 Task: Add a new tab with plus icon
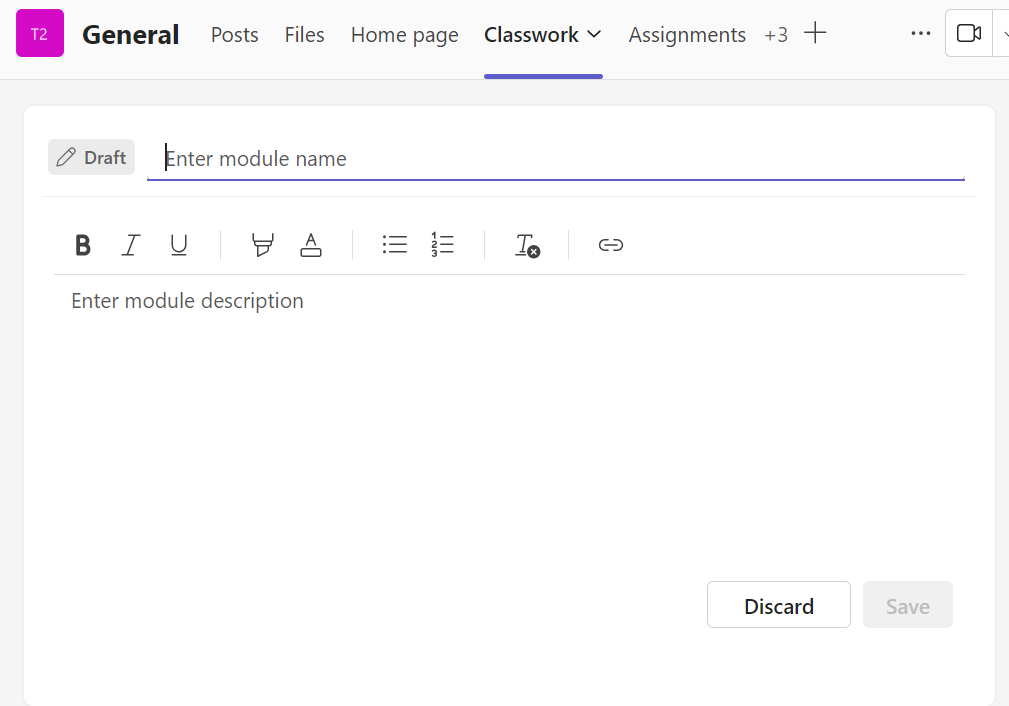pos(816,34)
